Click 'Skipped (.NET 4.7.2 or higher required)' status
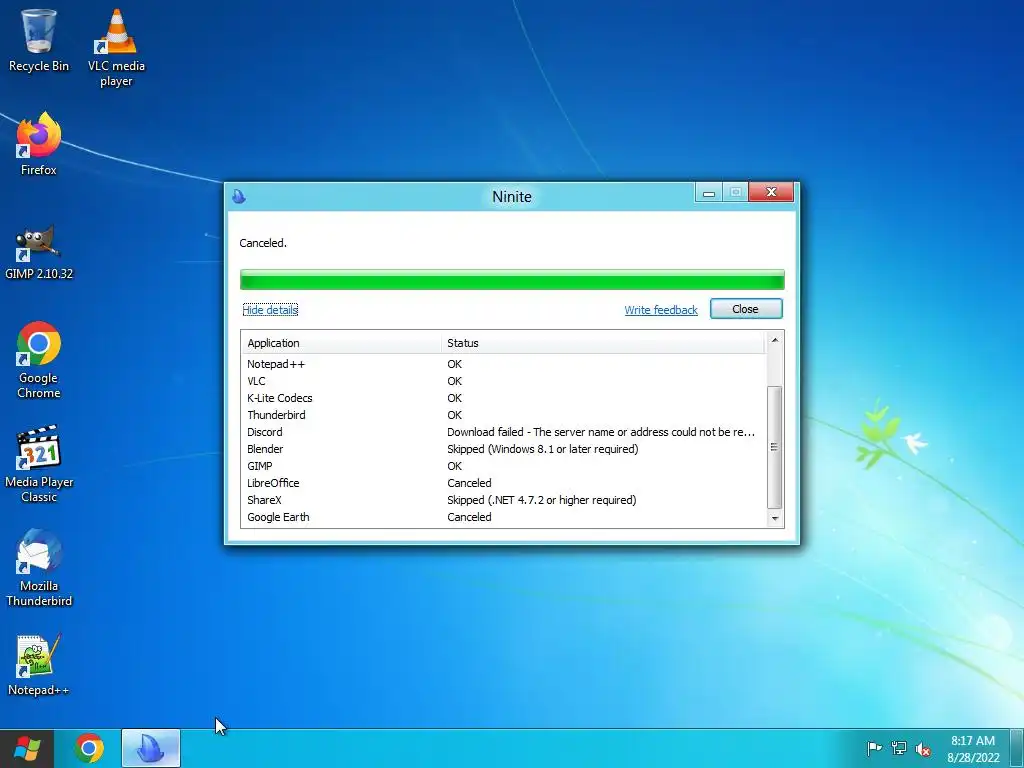Image resolution: width=1024 pixels, height=768 pixels. point(541,500)
